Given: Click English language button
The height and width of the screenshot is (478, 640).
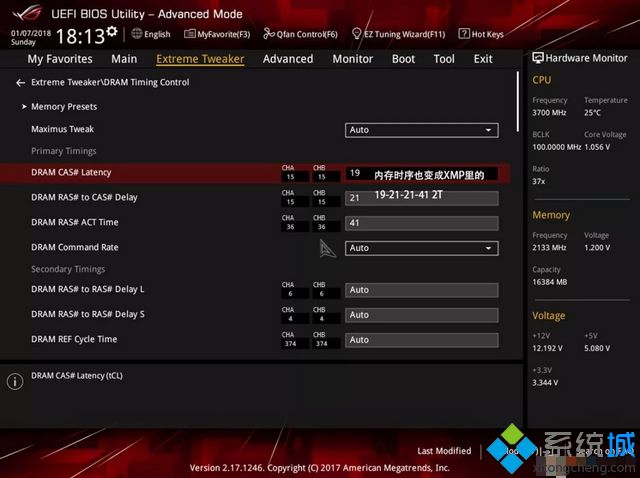Looking at the screenshot, I should (x=151, y=34).
